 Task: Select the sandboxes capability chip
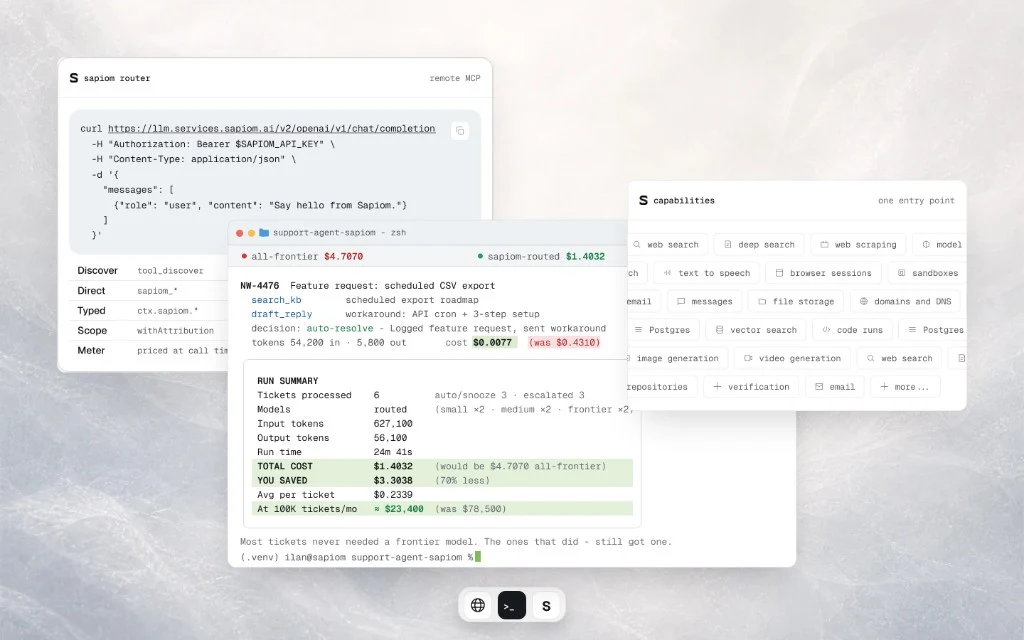coord(927,273)
